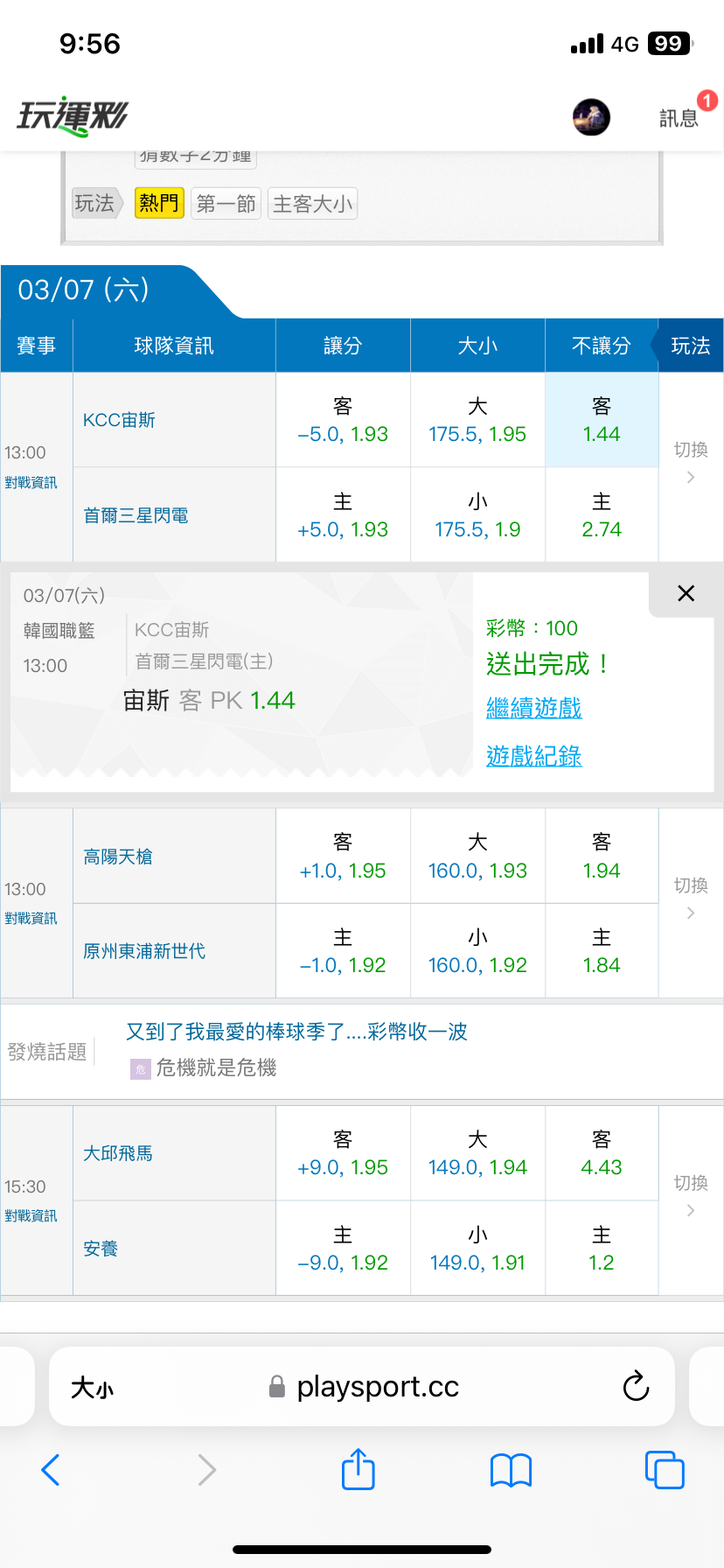Open 遊戲紀錄 link
724x1568 pixels.
(x=533, y=756)
